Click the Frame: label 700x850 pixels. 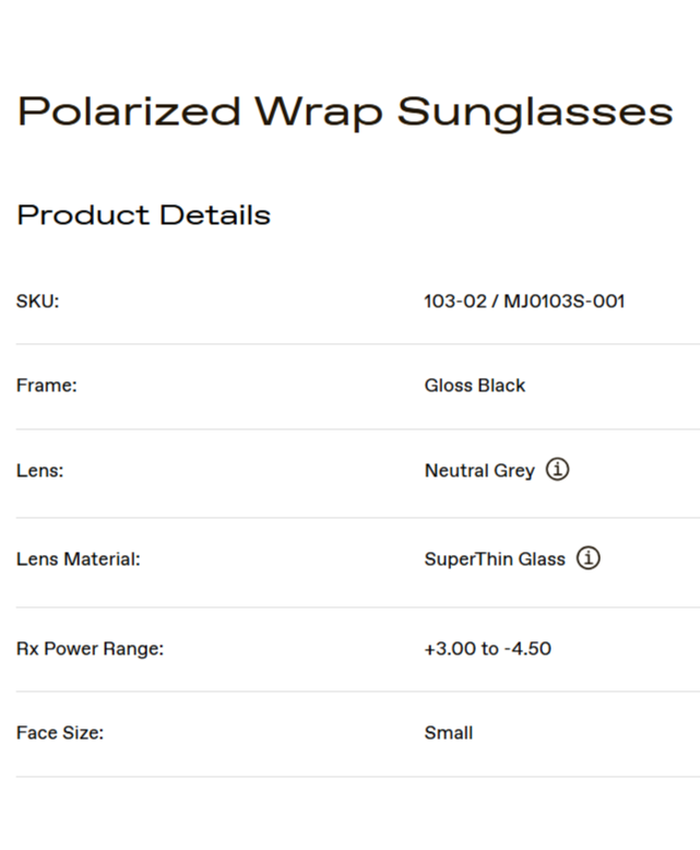[x=46, y=385]
